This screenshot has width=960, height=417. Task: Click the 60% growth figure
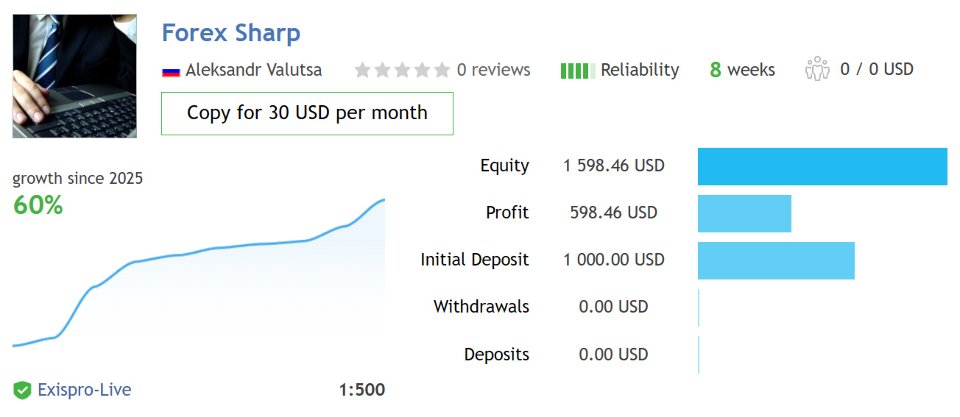38,206
